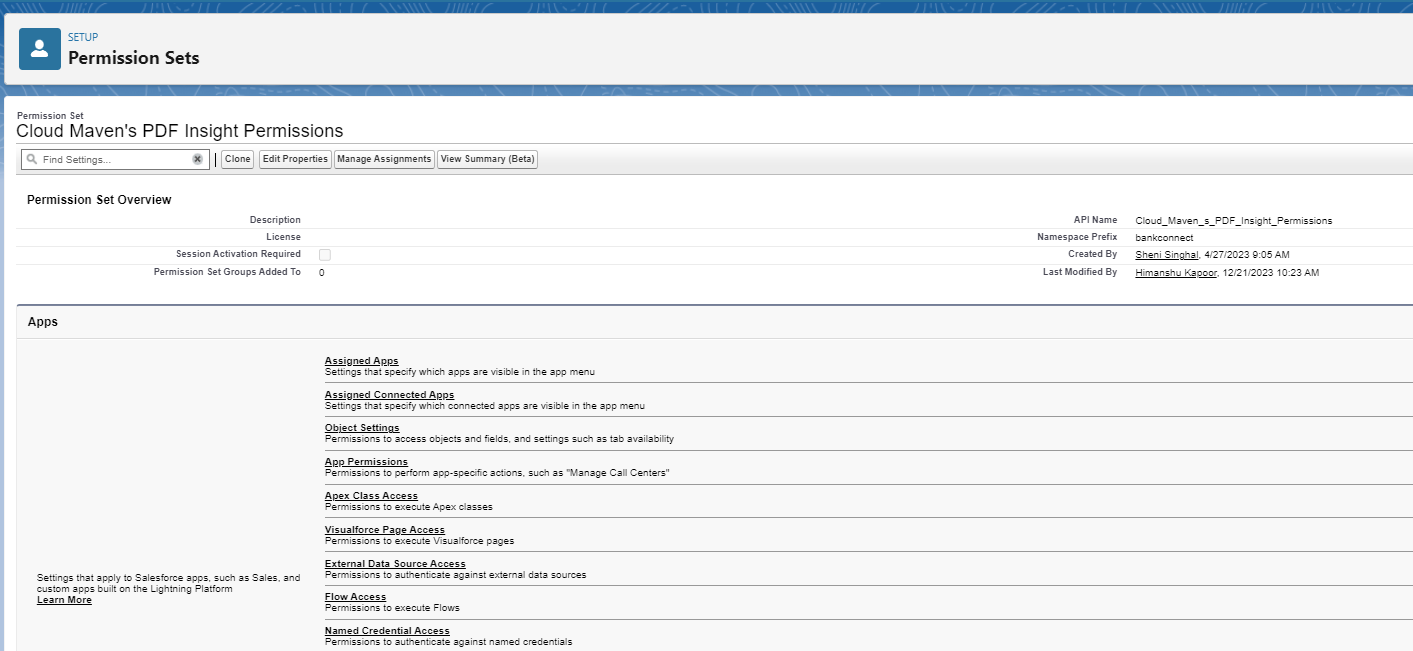The image size is (1413, 651).
Task: Click the Last Modified By label
Action: coord(1080,272)
